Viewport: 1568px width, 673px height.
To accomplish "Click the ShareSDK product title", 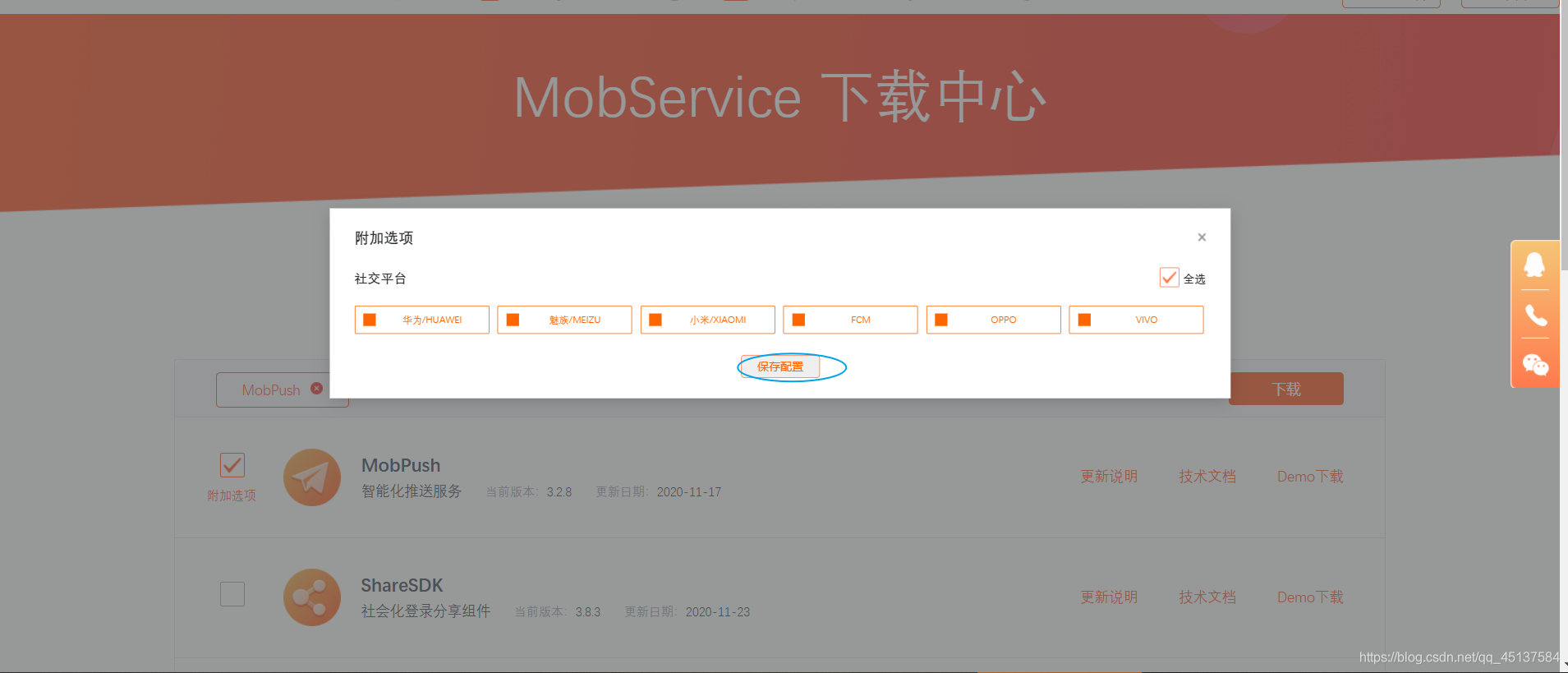I will 402,585.
